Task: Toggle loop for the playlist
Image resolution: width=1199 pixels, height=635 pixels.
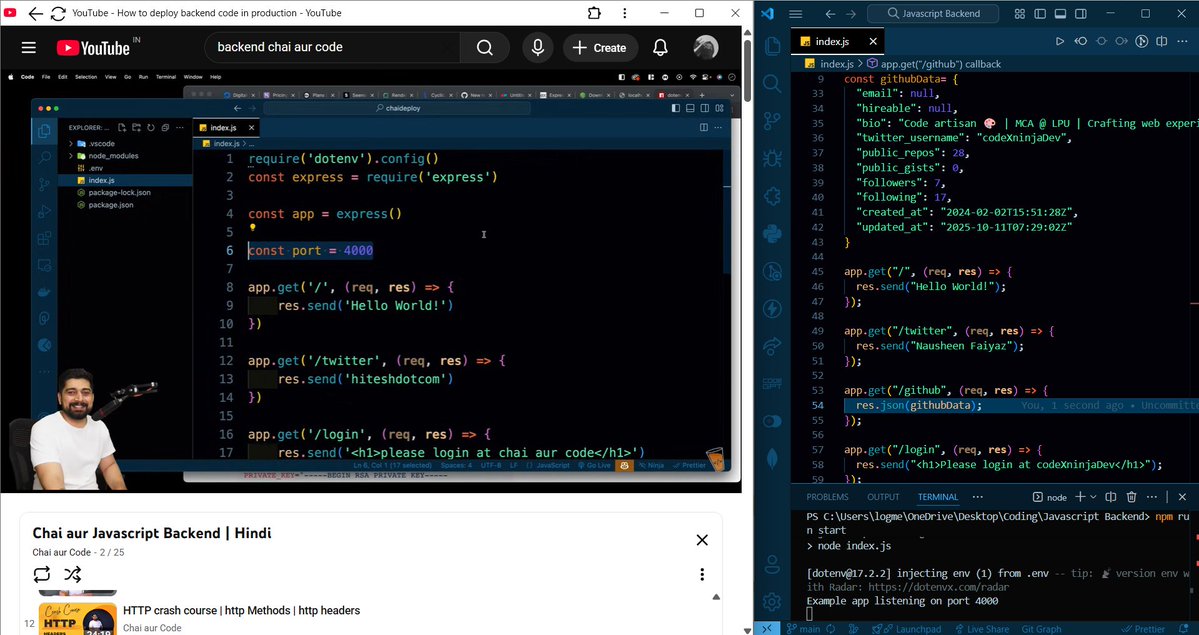Action: point(42,574)
